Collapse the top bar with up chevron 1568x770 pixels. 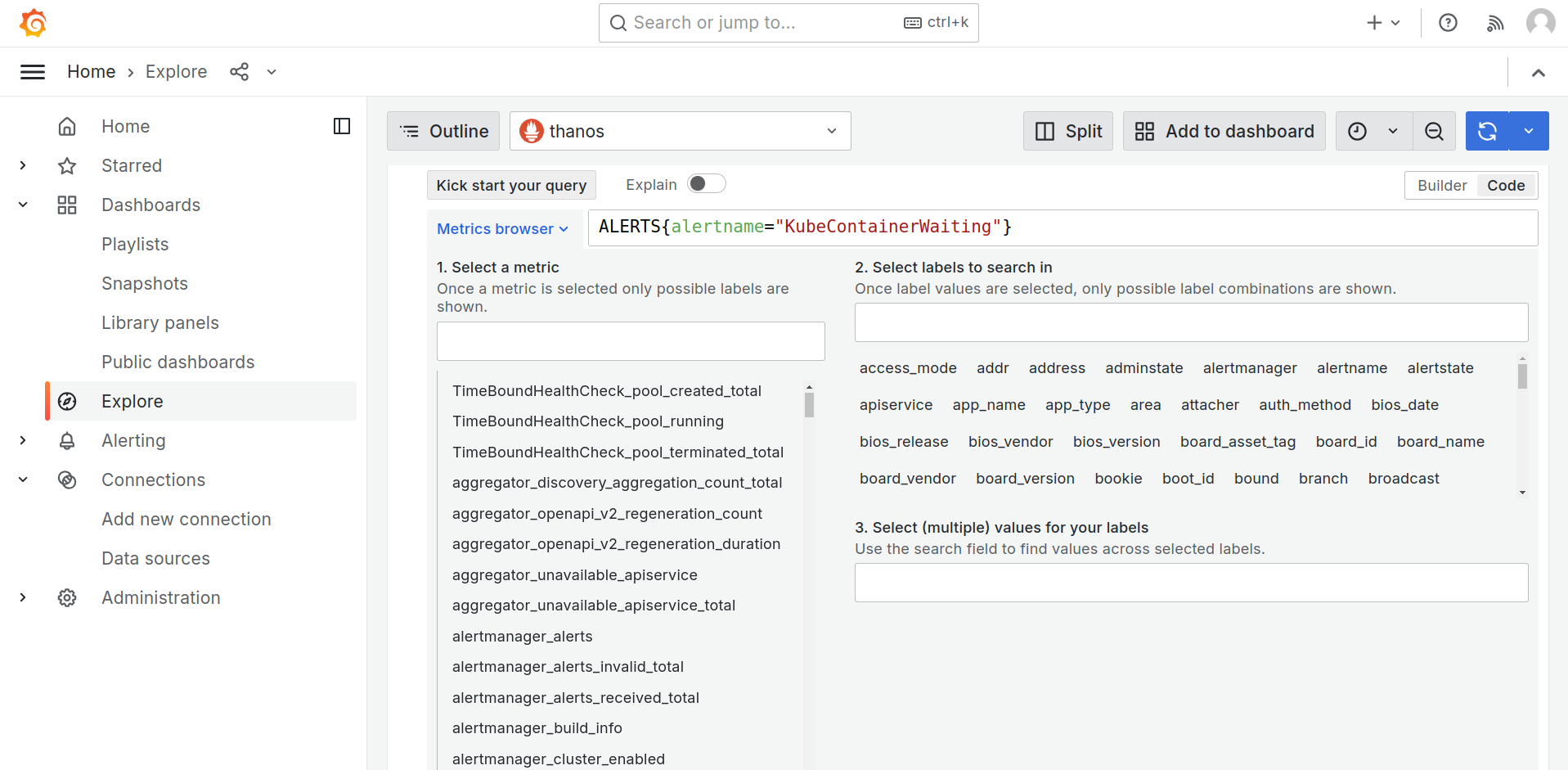[1539, 73]
